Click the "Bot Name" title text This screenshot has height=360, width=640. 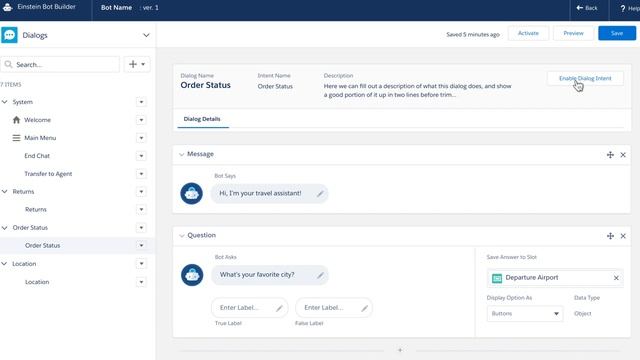[x=116, y=8]
